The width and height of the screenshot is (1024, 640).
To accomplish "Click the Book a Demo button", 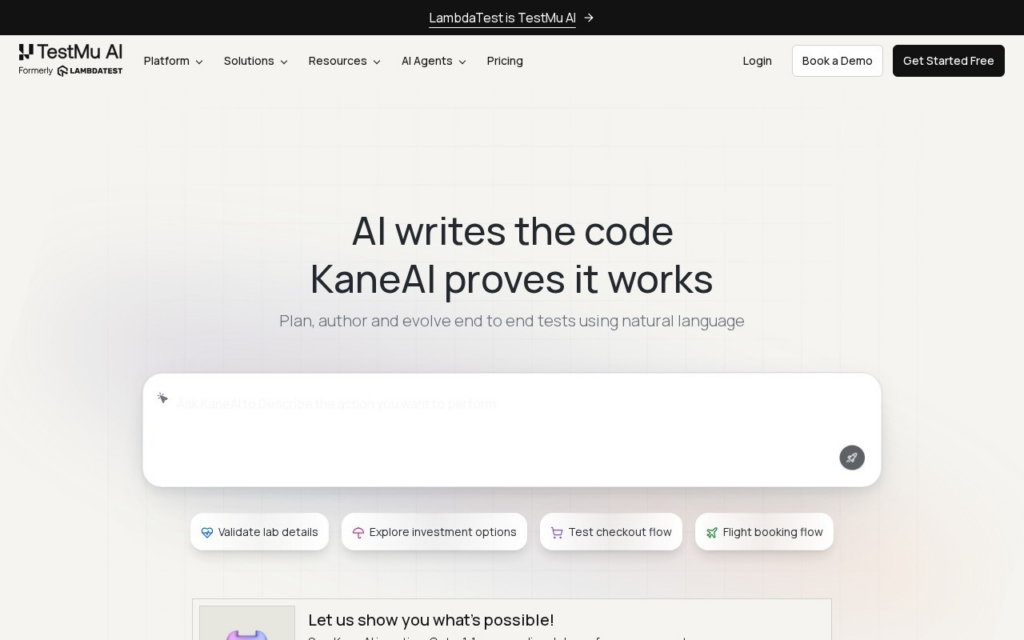I will 837,61.
